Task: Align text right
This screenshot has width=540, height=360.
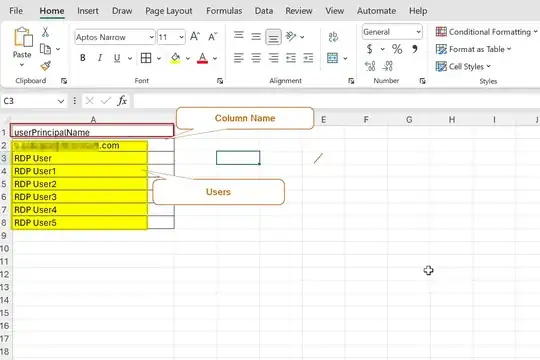Action: coord(273,58)
